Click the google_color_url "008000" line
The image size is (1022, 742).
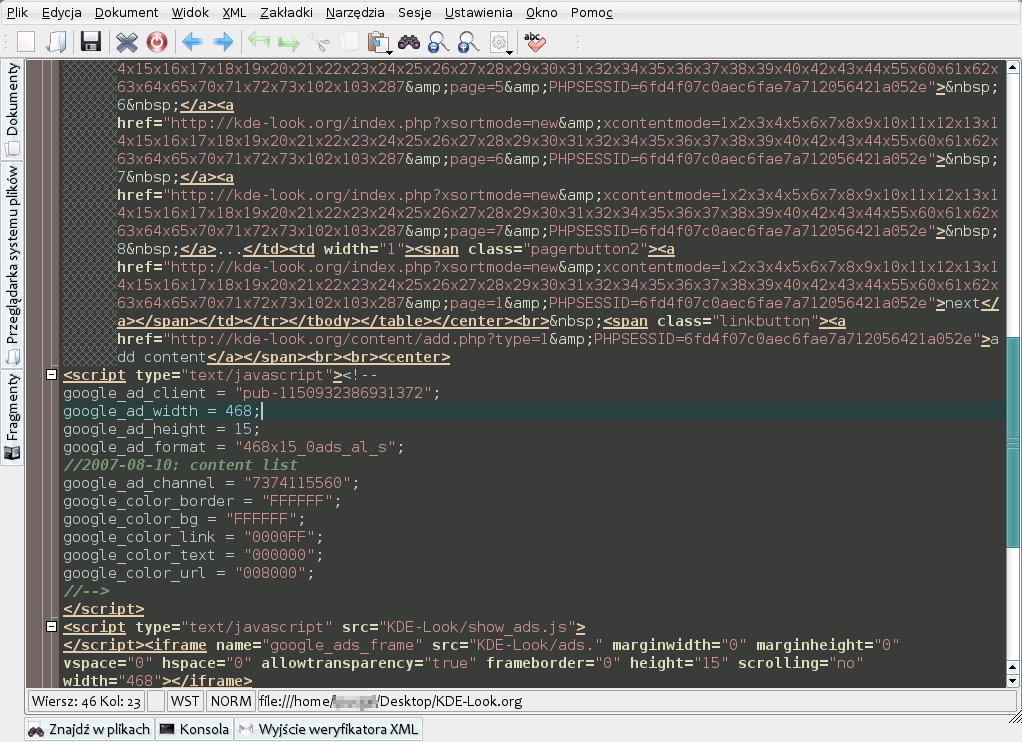(x=188, y=572)
